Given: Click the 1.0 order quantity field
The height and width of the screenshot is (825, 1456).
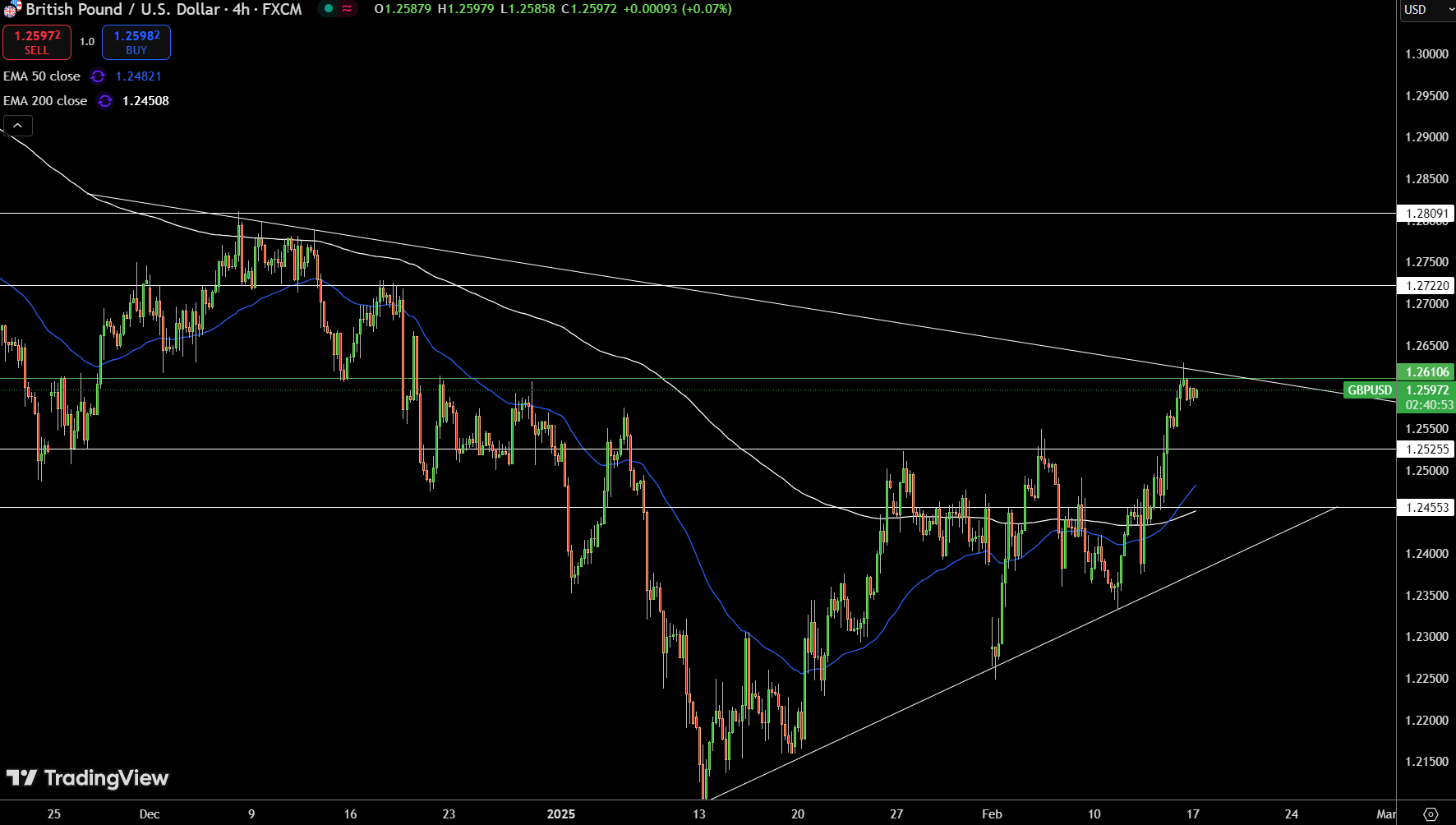Looking at the screenshot, I should [87, 42].
